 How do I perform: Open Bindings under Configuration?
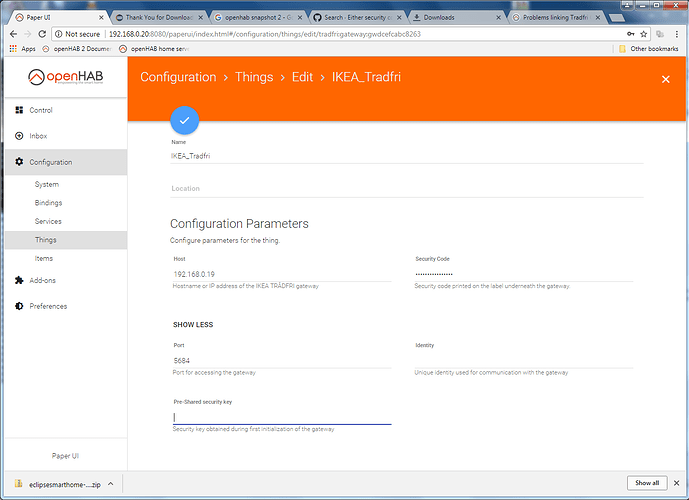(x=48, y=203)
